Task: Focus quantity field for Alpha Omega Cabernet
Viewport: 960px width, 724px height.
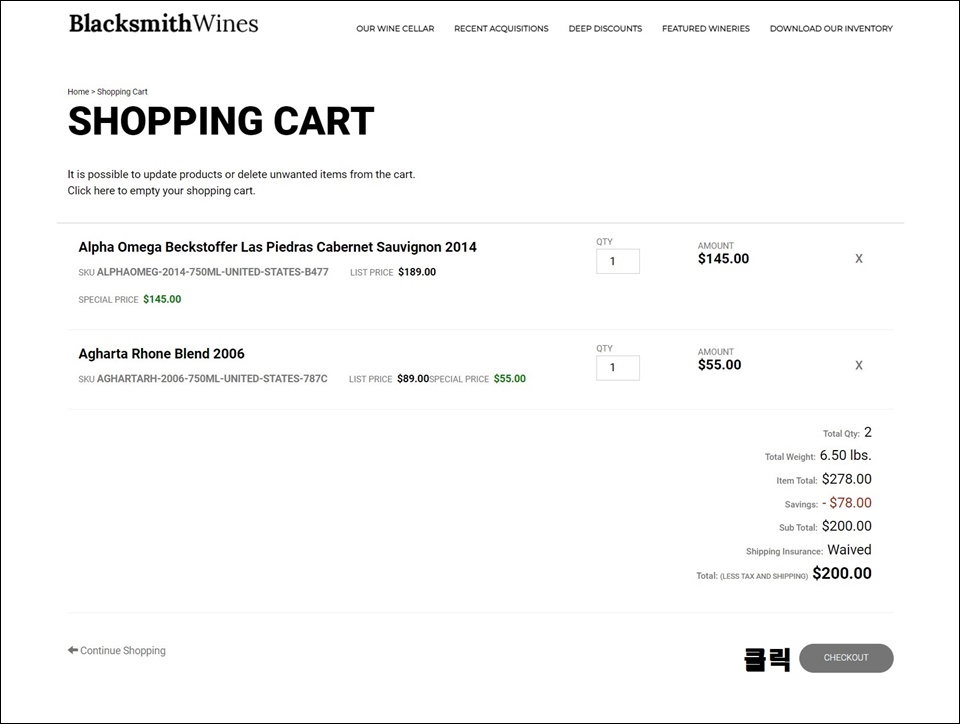Action: [618, 261]
